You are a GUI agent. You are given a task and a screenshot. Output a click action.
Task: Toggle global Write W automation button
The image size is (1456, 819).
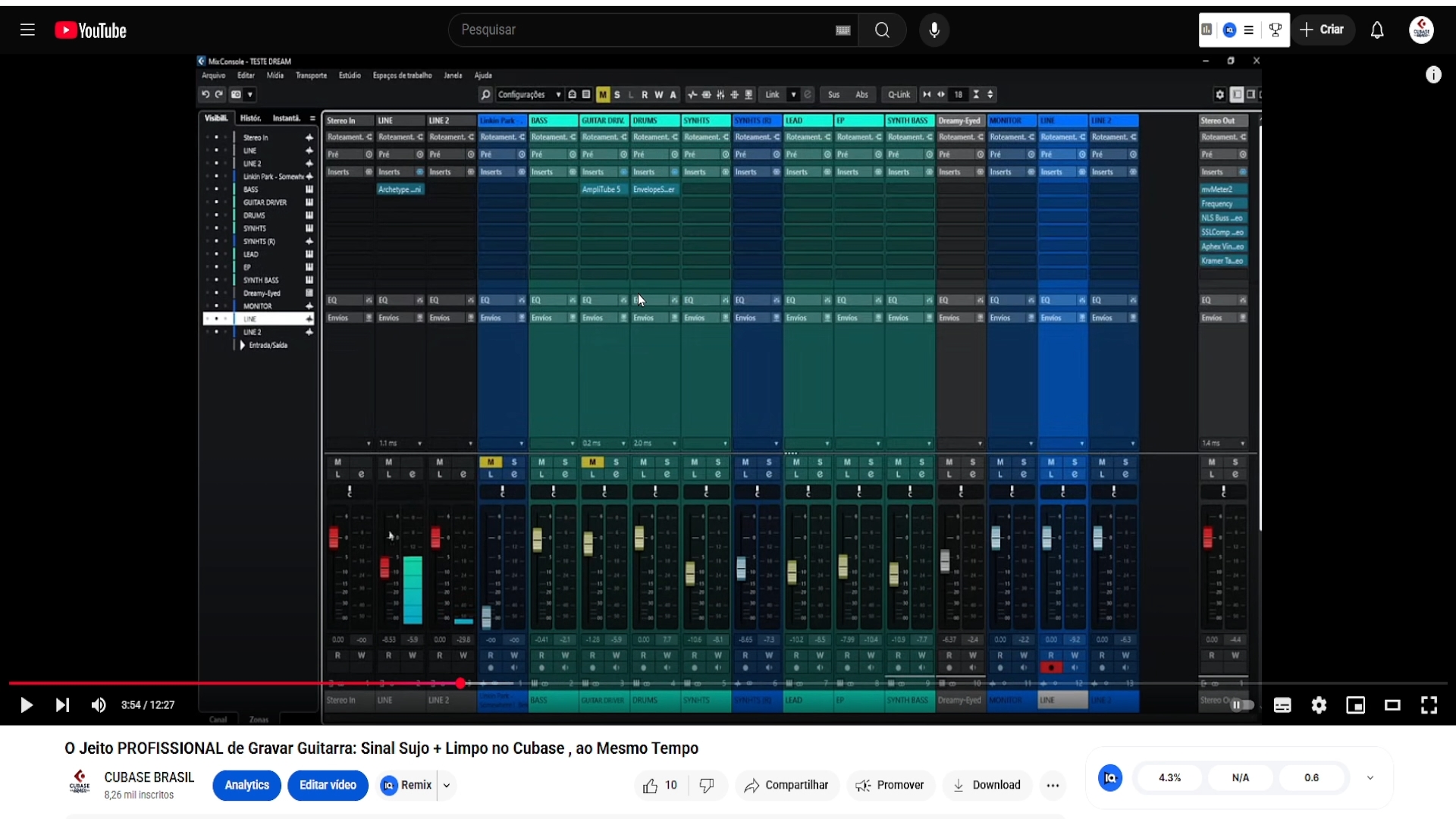659,95
